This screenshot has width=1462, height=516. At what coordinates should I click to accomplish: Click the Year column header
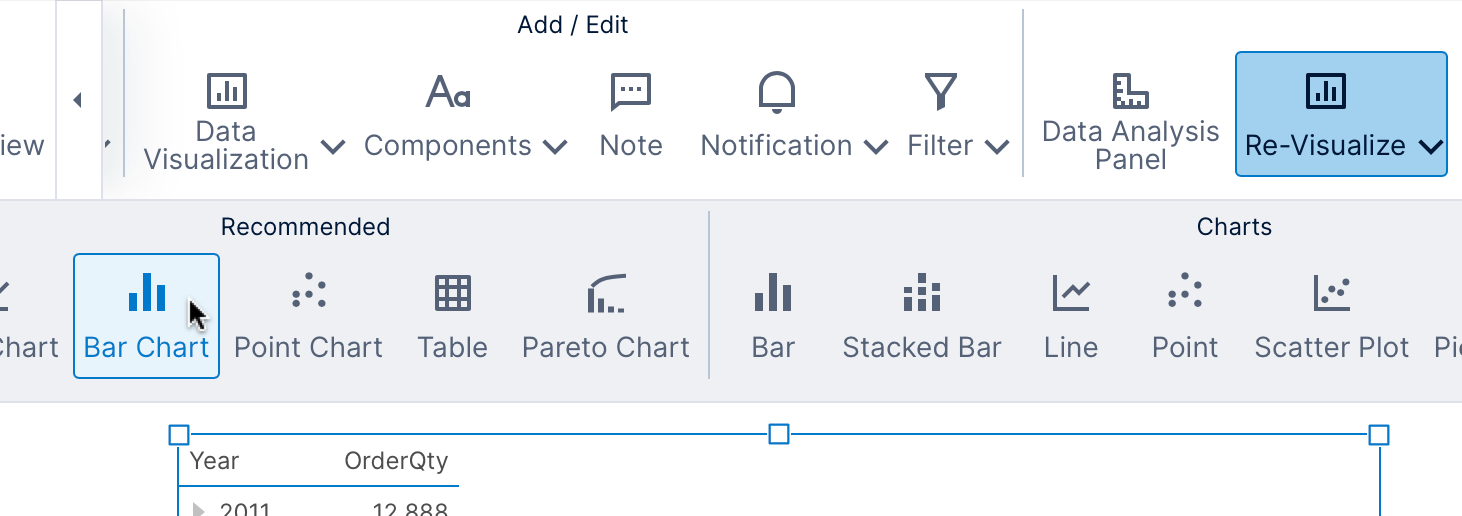215,461
